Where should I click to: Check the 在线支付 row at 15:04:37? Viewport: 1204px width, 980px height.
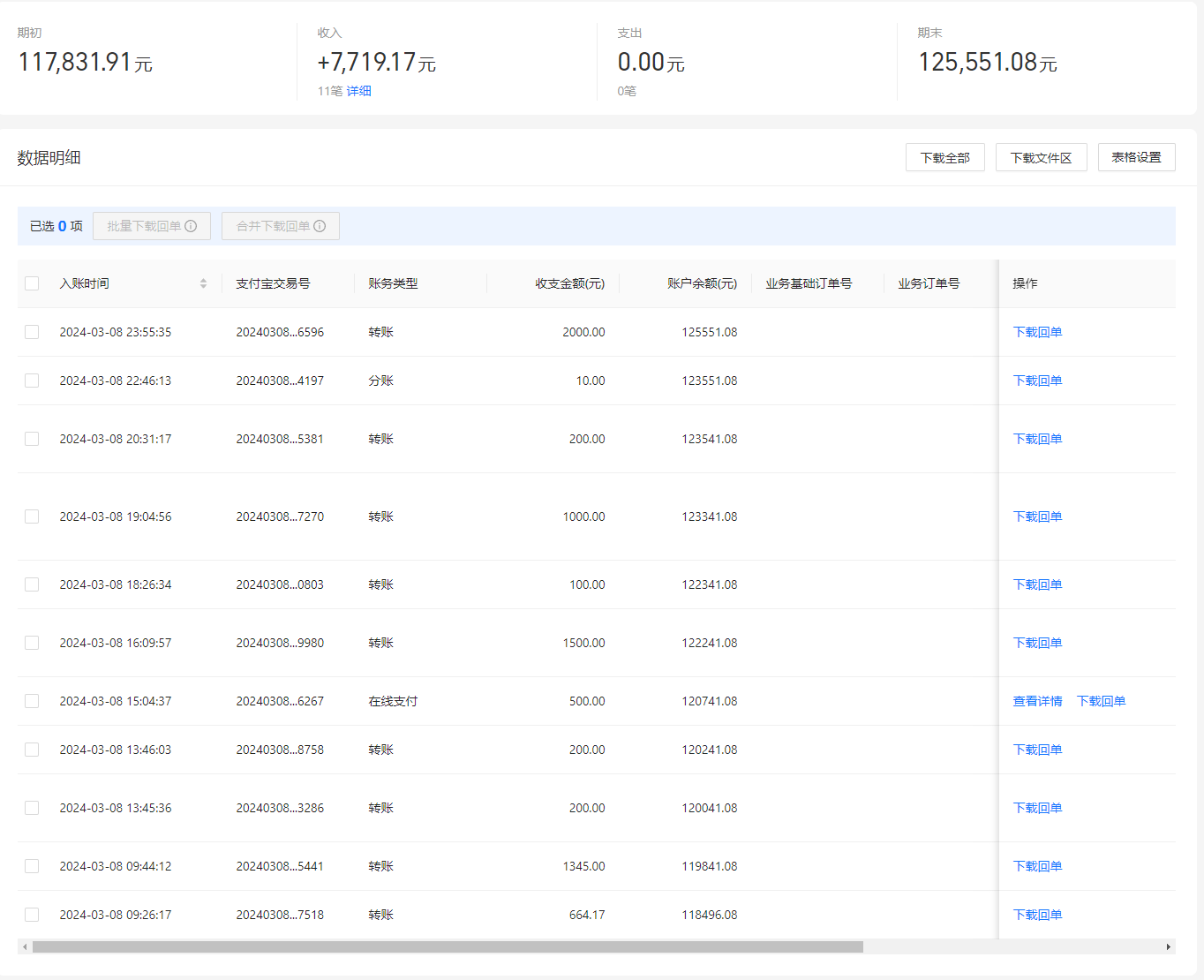pyautogui.click(x=32, y=701)
